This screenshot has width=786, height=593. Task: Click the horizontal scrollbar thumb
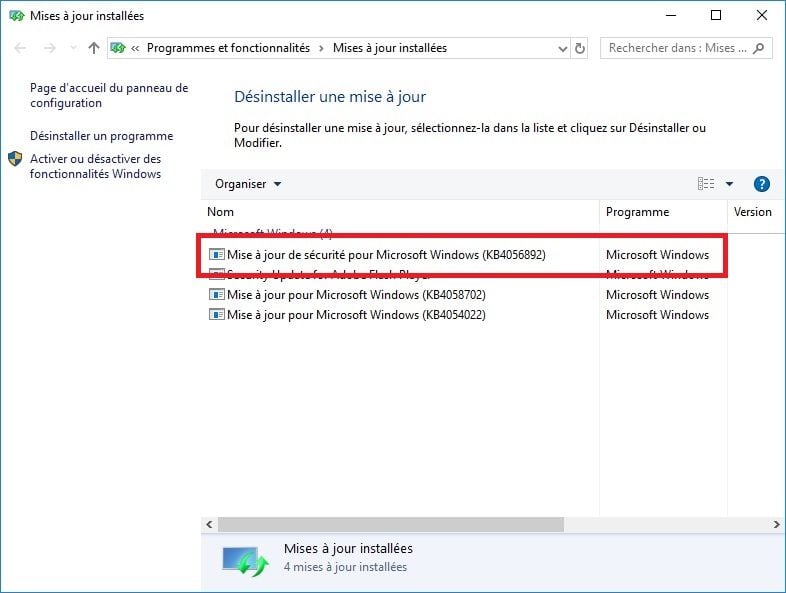(390, 524)
